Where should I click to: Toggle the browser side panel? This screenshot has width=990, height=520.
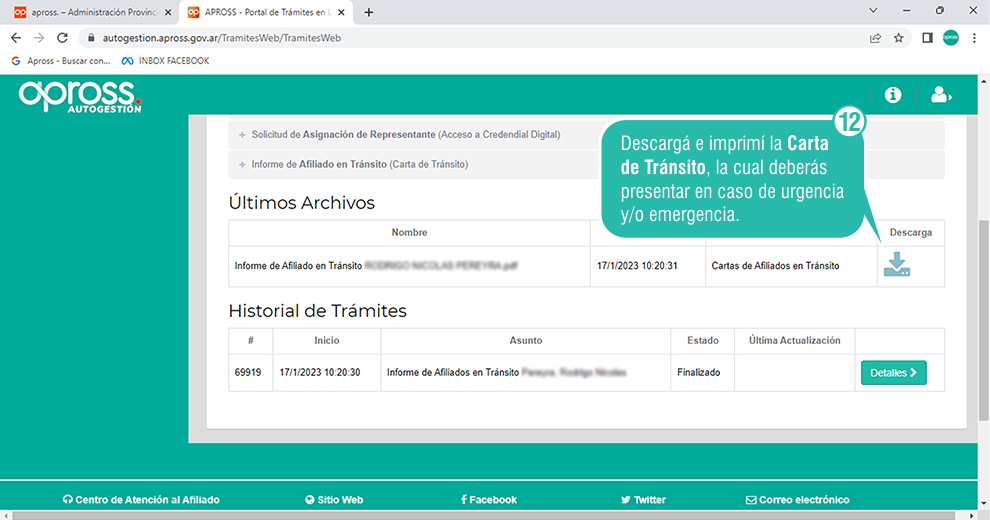(927, 38)
